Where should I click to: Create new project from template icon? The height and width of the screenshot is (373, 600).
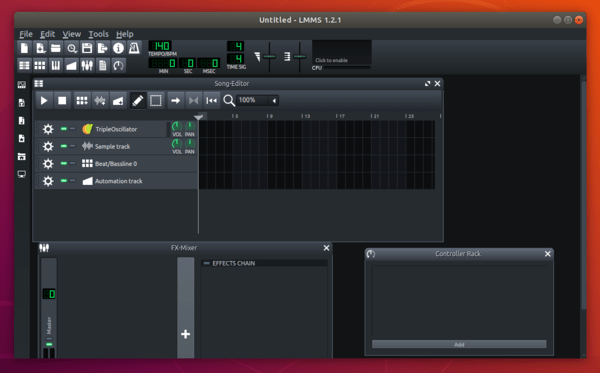pyautogui.click(x=40, y=48)
